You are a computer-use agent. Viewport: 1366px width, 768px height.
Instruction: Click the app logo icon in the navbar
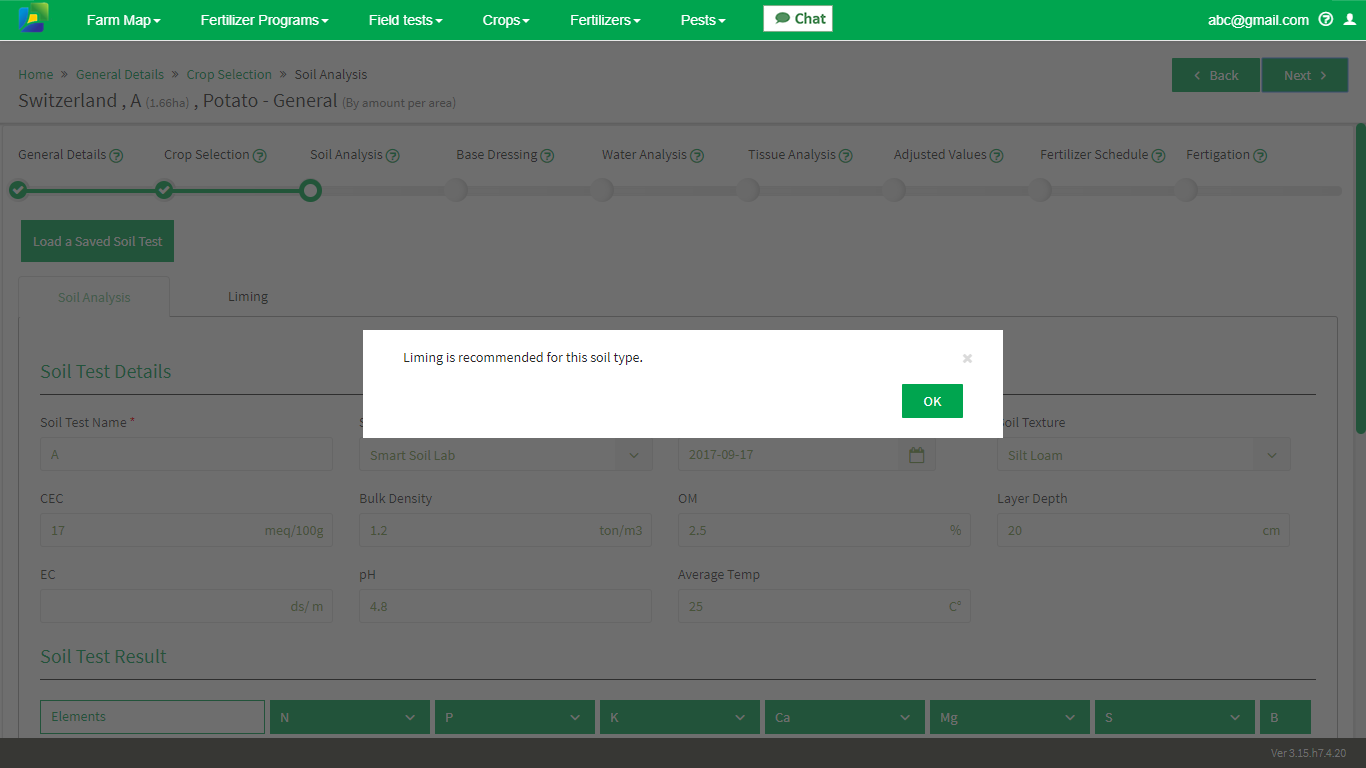pyautogui.click(x=33, y=19)
